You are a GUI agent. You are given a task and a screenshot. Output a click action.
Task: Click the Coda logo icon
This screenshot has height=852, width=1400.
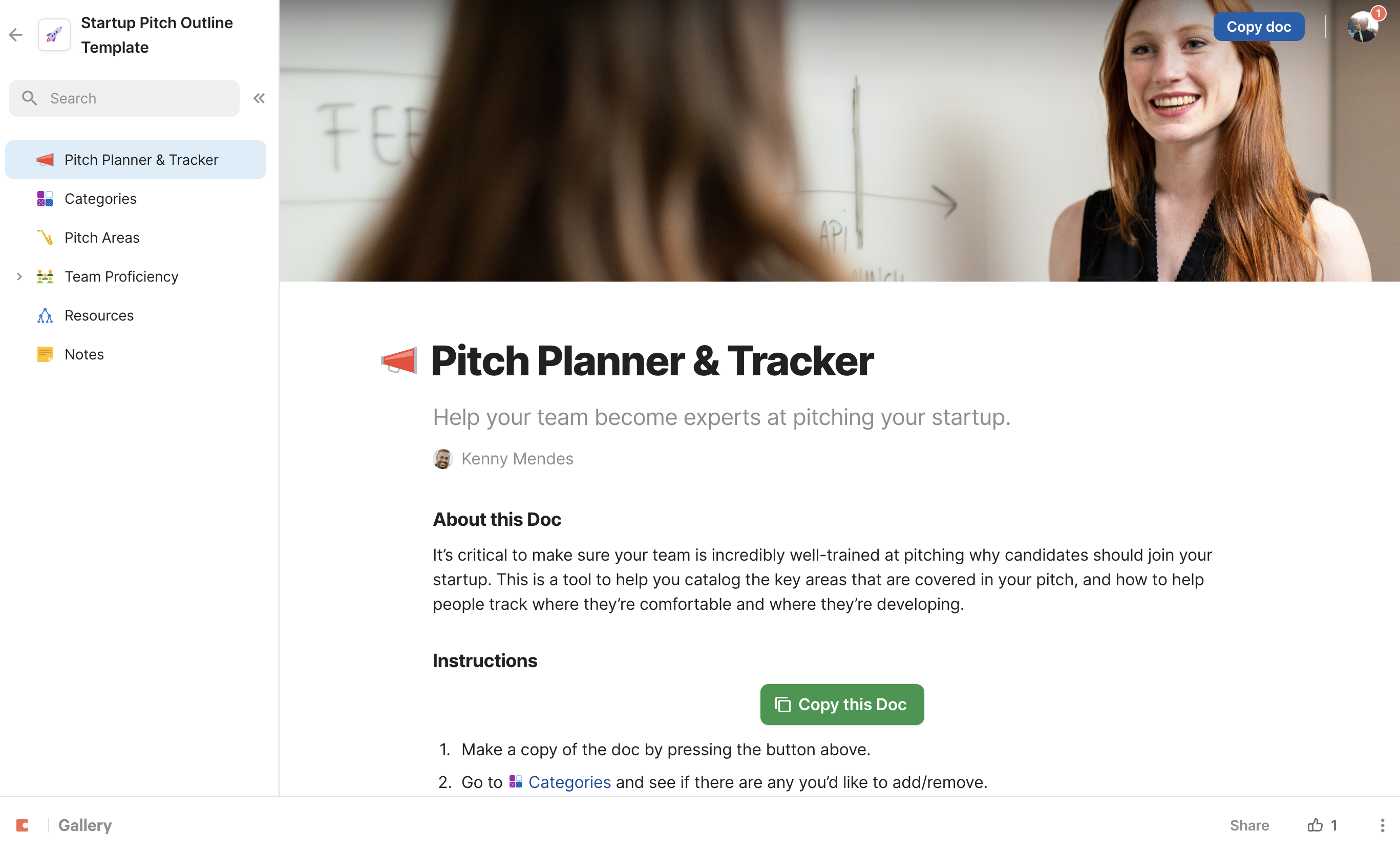(x=23, y=825)
